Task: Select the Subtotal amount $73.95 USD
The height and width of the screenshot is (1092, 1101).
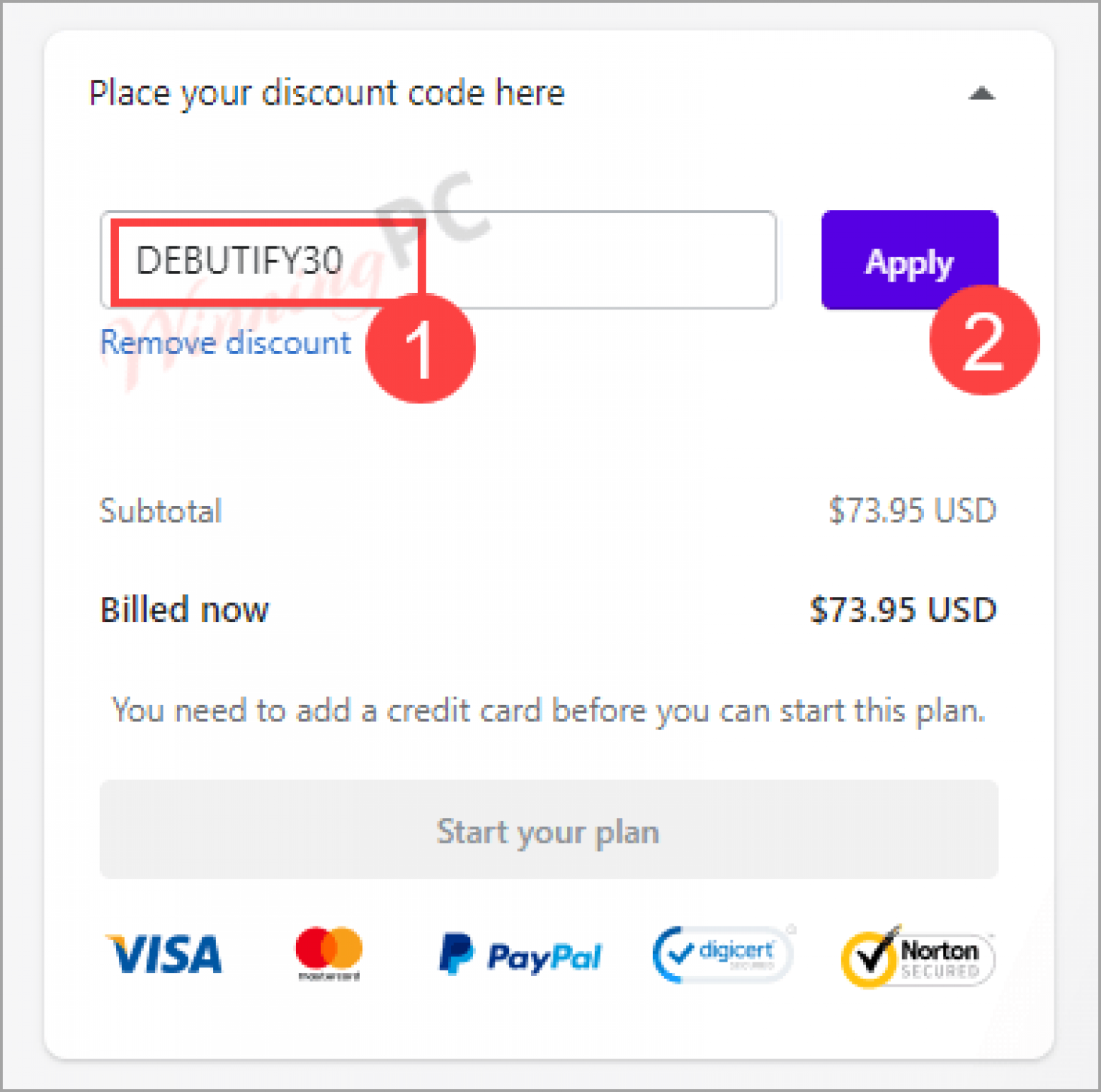Action: (x=912, y=510)
